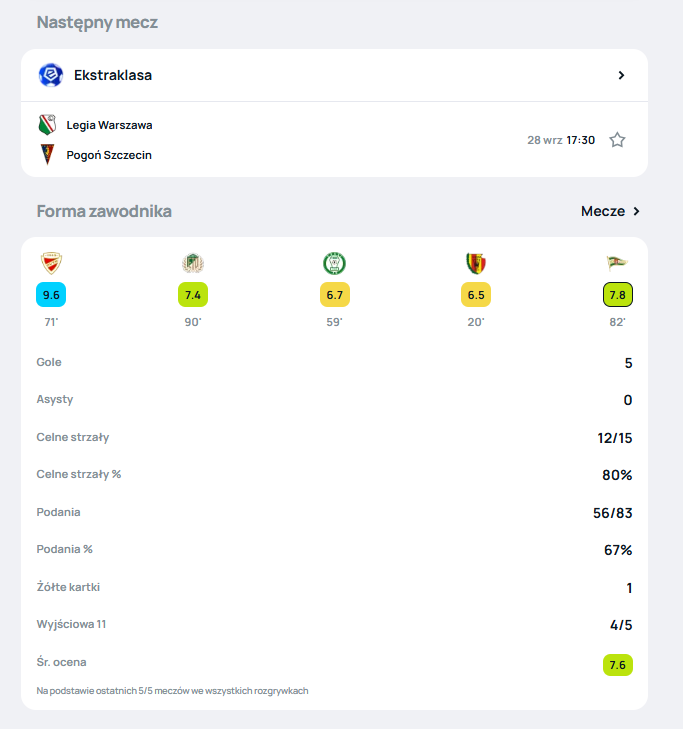Select the yellow-red crest of the fourth match
683x729 pixels.
pos(476,263)
